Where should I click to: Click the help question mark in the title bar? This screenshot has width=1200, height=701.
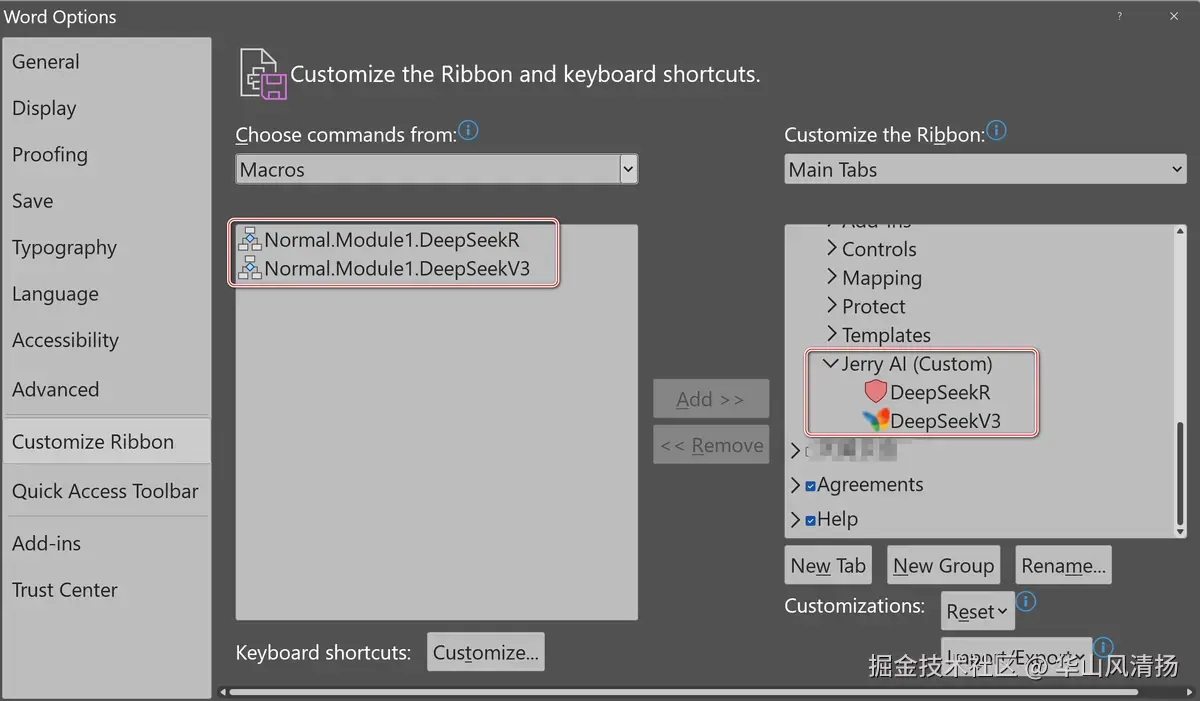click(x=1120, y=16)
